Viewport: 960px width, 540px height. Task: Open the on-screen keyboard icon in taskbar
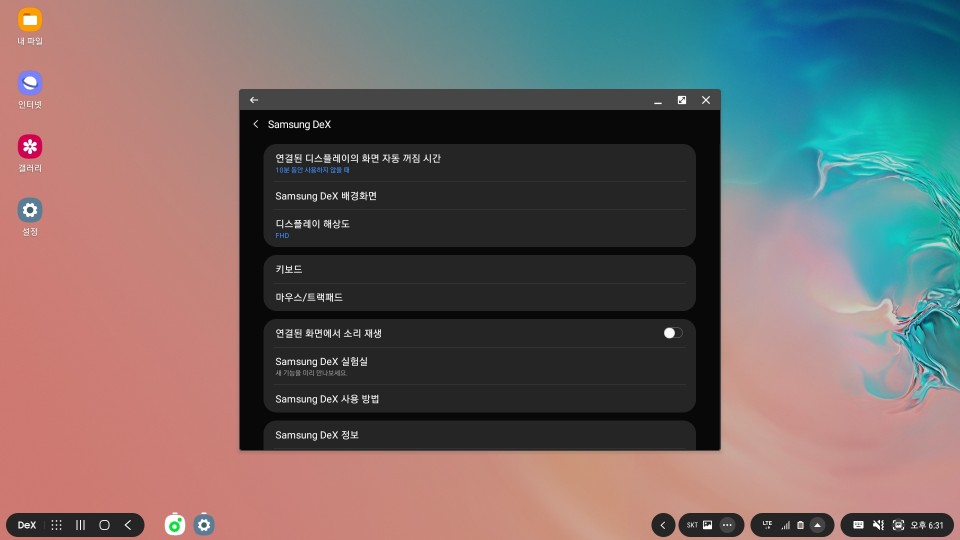click(858, 525)
